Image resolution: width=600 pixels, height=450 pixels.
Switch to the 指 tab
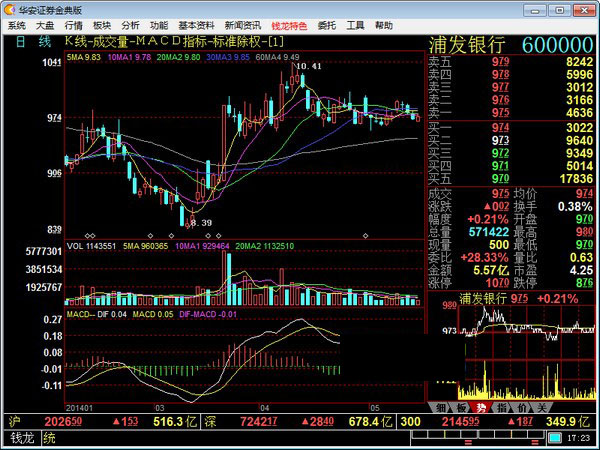coord(502,408)
